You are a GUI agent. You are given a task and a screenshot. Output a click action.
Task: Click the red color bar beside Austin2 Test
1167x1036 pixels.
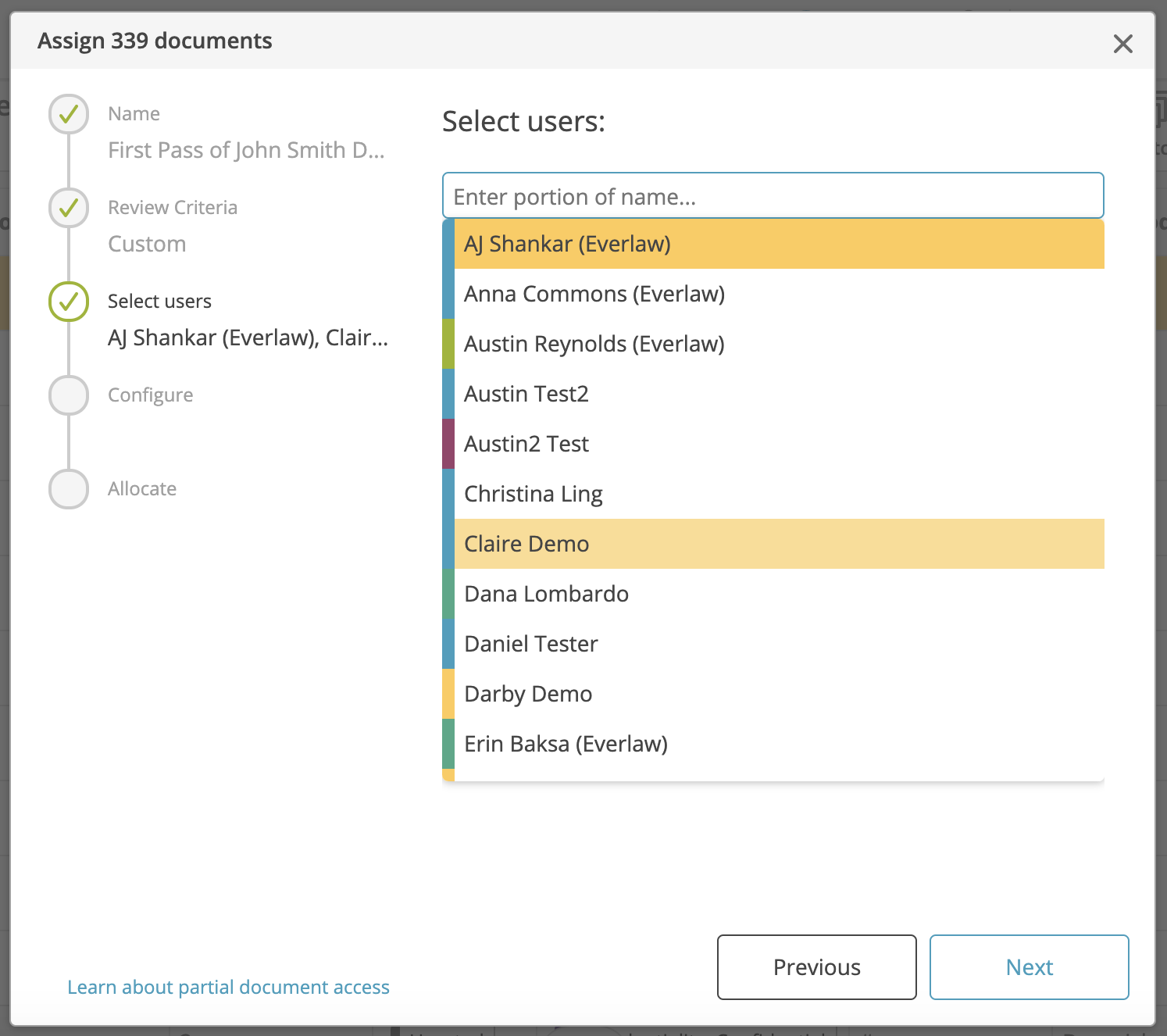coord(448,443)
